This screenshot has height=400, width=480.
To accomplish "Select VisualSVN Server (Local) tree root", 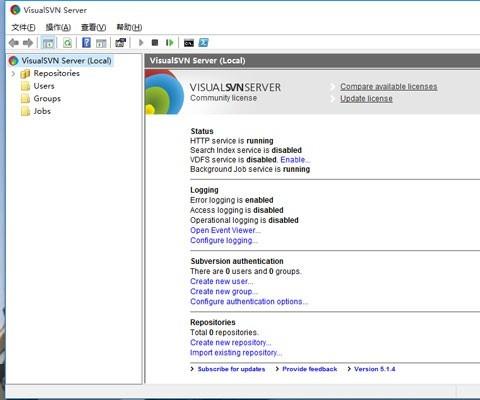I will pyautogui.click(x=66, y=61).
